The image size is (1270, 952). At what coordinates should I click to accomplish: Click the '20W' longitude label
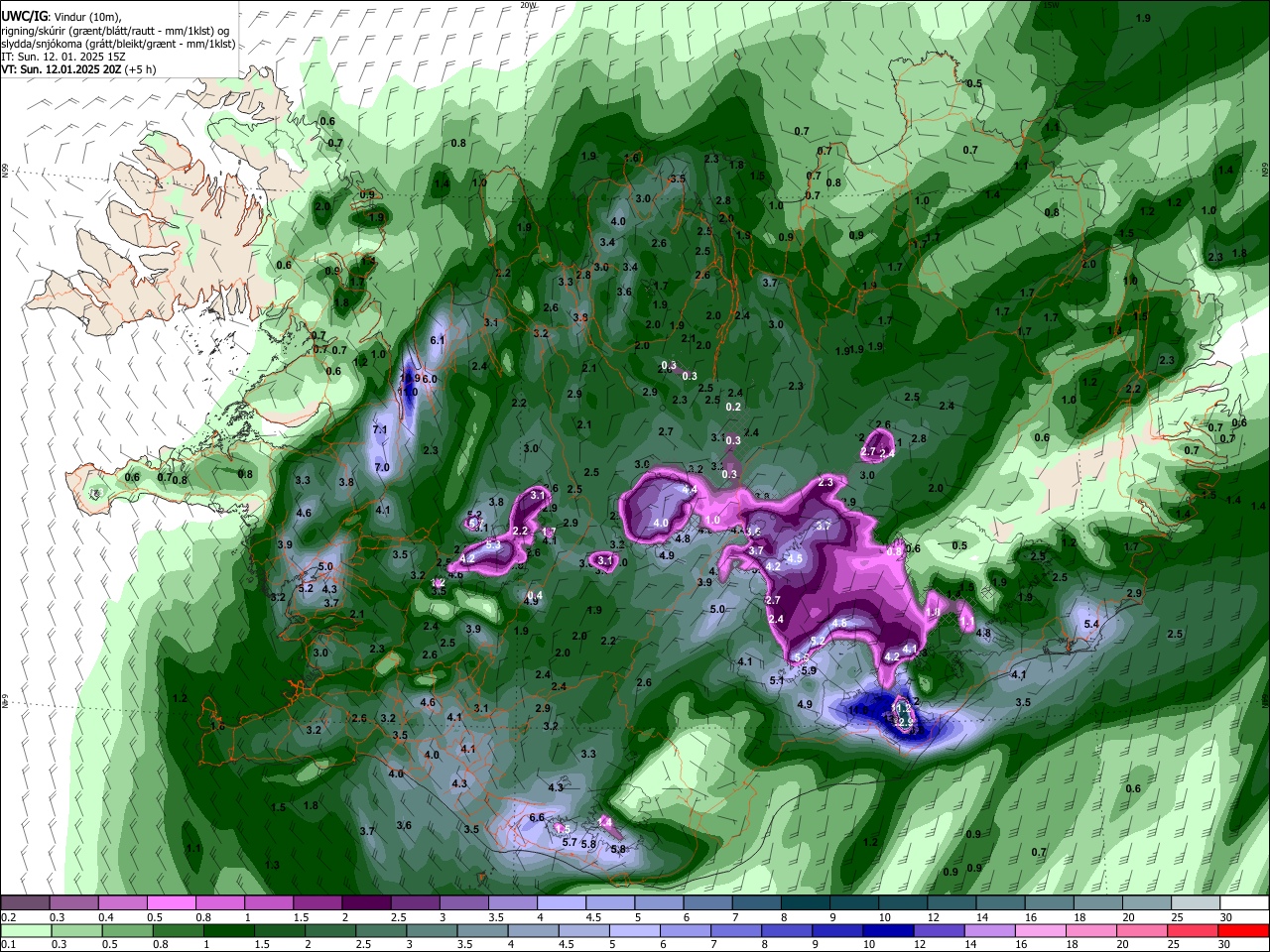tap(528, 5)
